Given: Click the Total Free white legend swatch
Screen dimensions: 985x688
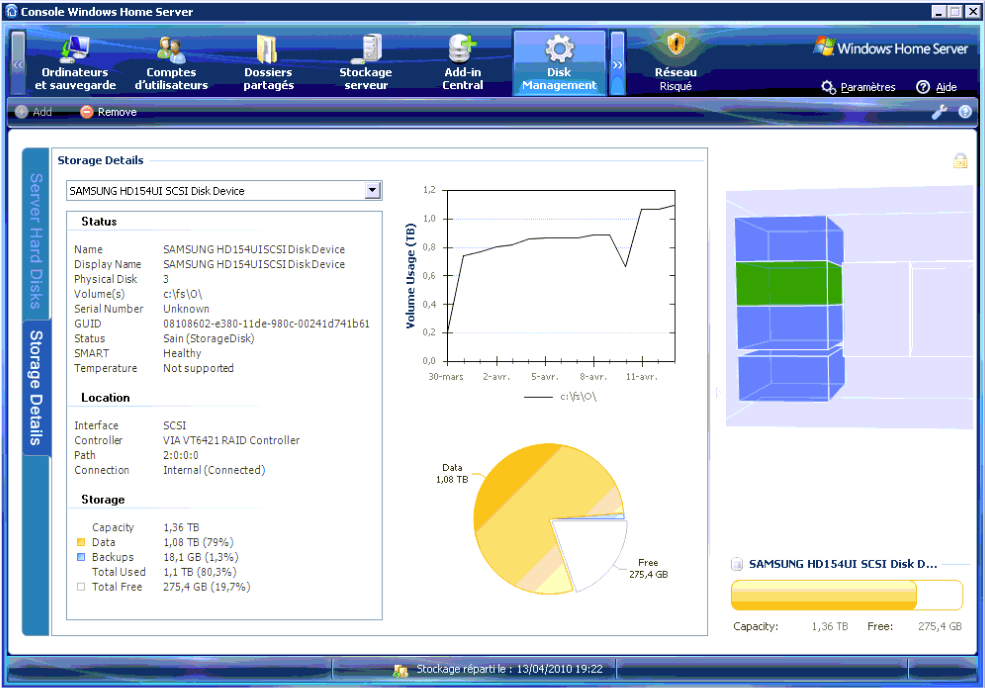Looking at the screenshot, I should [80, 587].
